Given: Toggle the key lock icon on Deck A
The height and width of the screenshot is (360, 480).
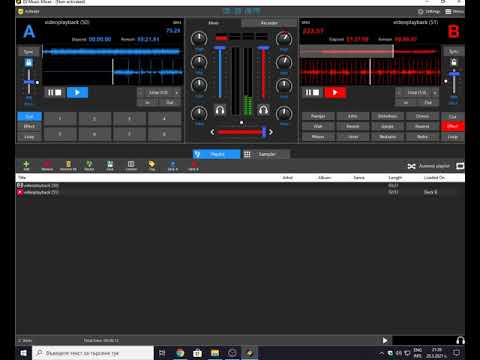Looking at the screenshot, I should (29, 63).
